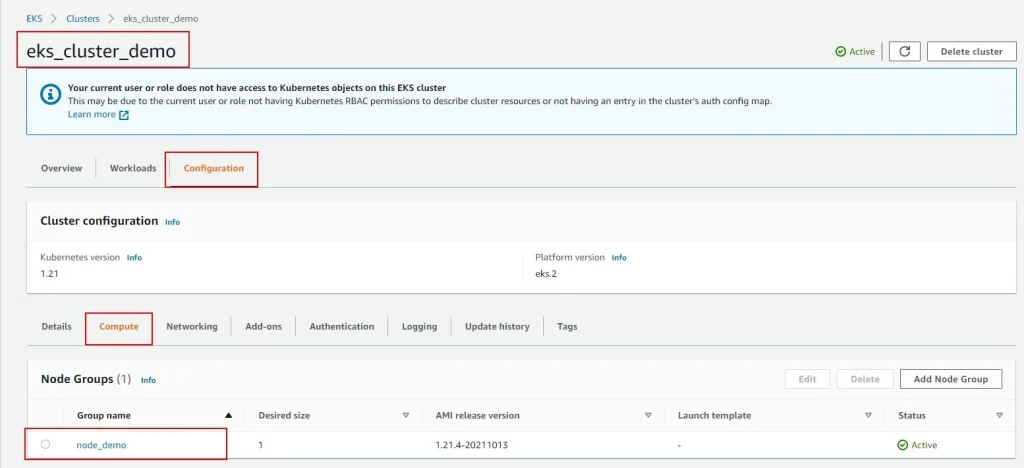Open the Update history tab
This screenshot has height=468, width=1024.
(497, 326)
